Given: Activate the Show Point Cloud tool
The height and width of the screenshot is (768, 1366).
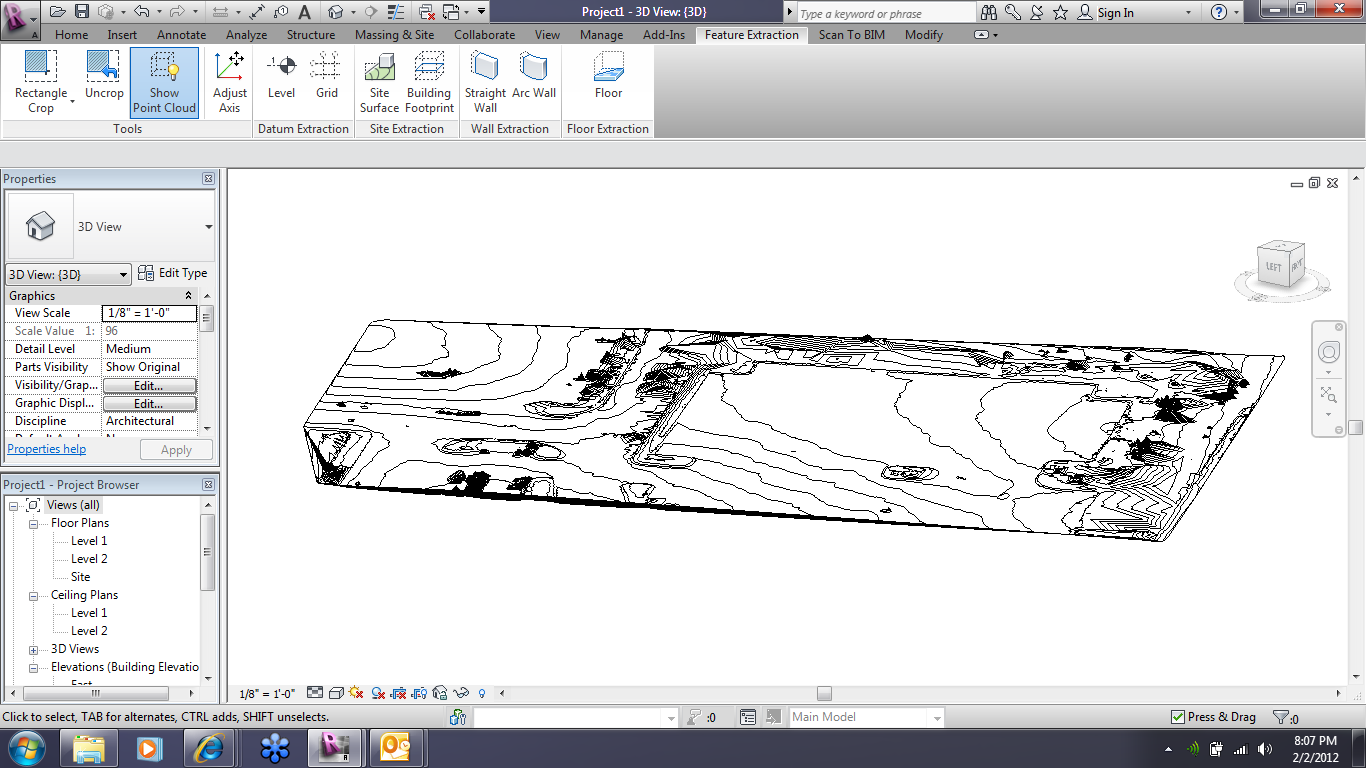Looking at the screenshot, I should (164, 82).
